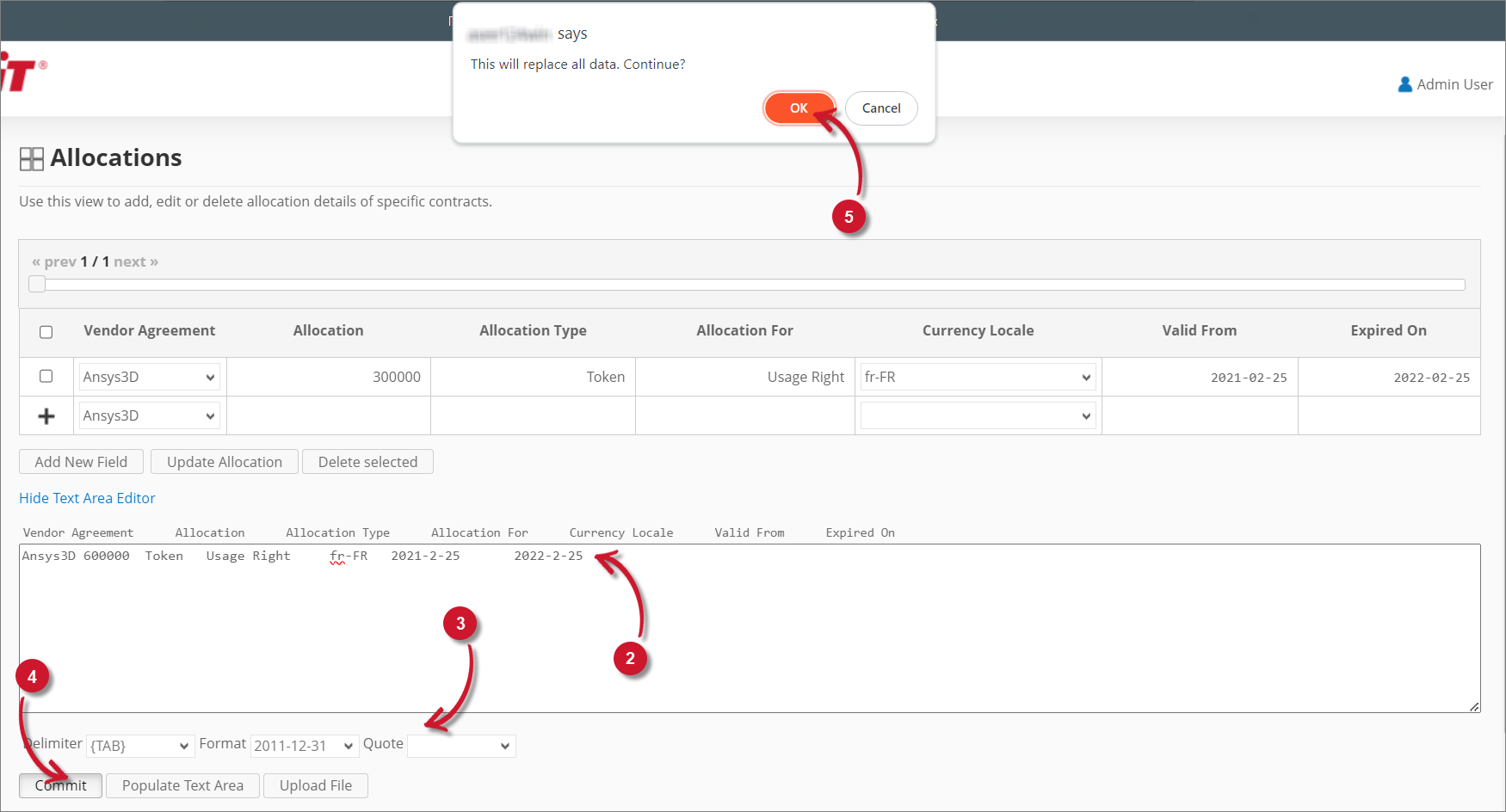Hide the Text Area Editor
1506x812 pixels.
tap(87, 498)
